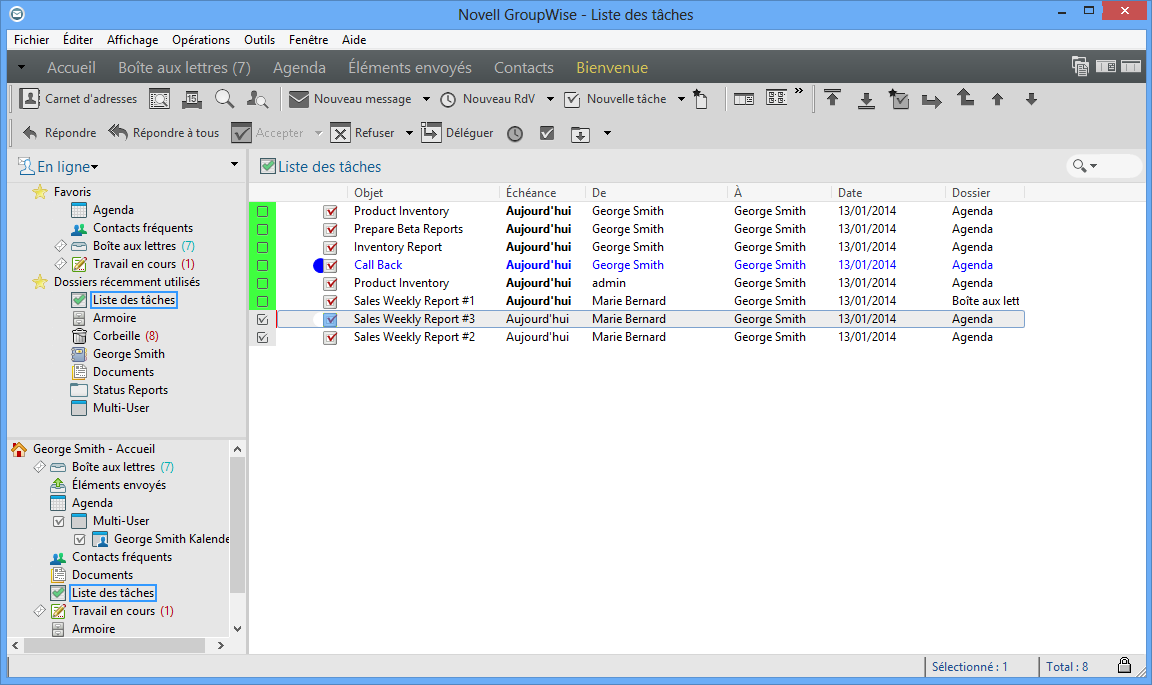Viewport: 1152px width, 685px height.
Task: Click Répondre à tous
Action: tap(164, 133)
